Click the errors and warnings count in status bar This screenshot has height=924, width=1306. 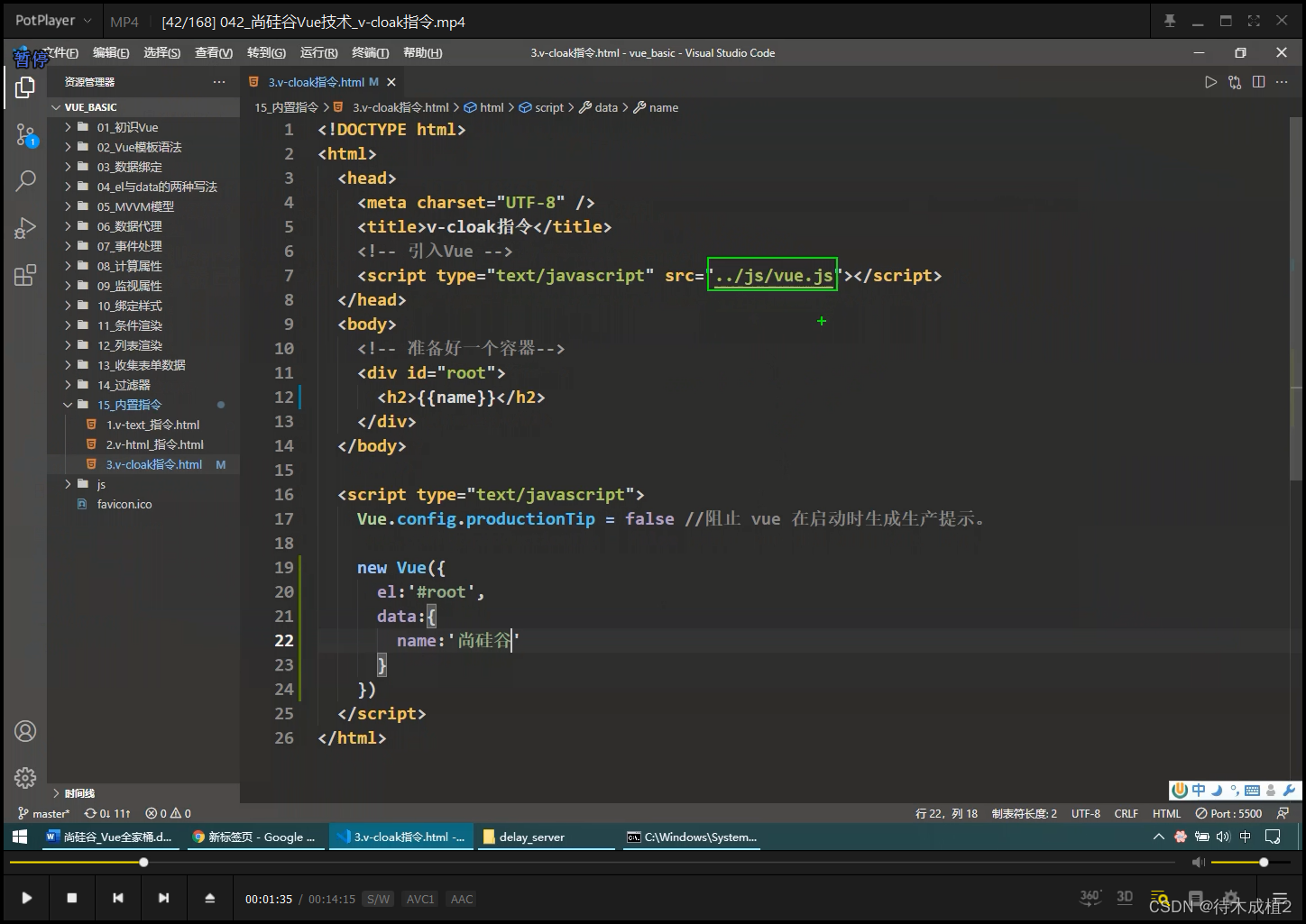tap(169, 813)
